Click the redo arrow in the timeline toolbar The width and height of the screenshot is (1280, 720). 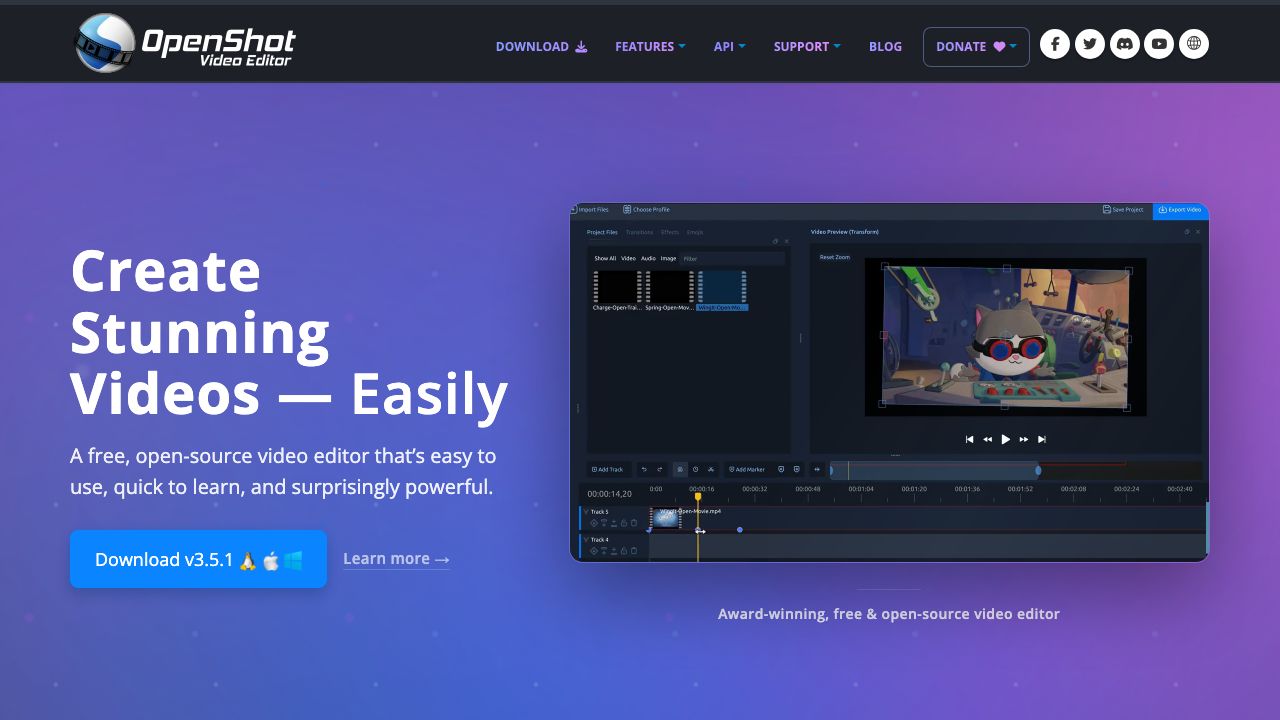(660, 469)
